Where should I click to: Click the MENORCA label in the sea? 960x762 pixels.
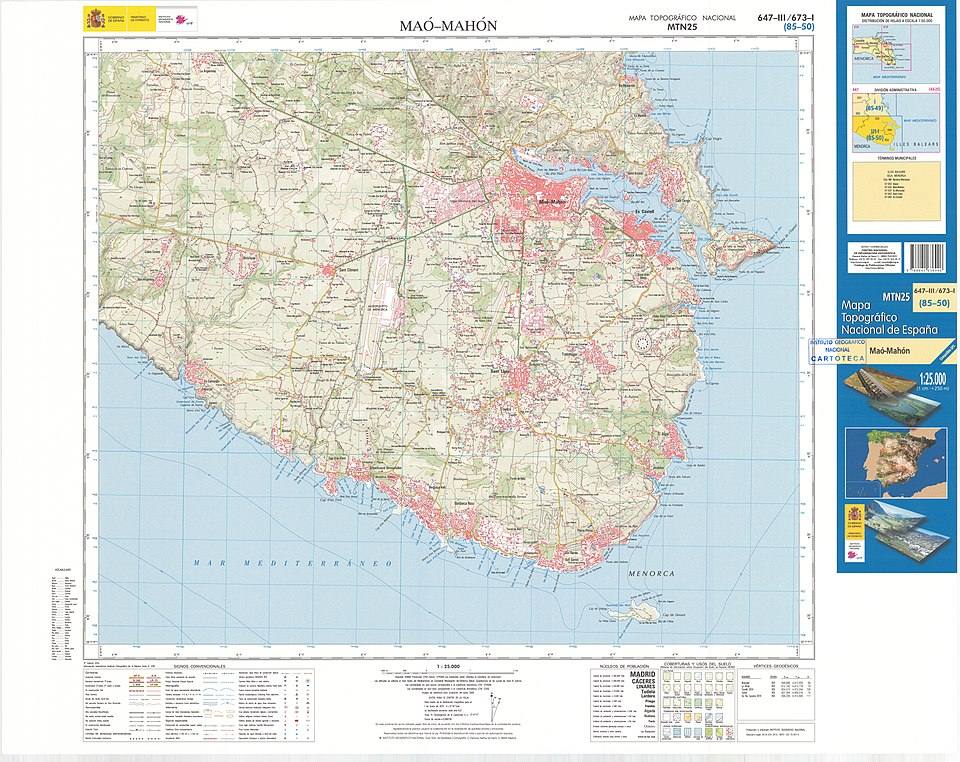(x=652, y=573)
